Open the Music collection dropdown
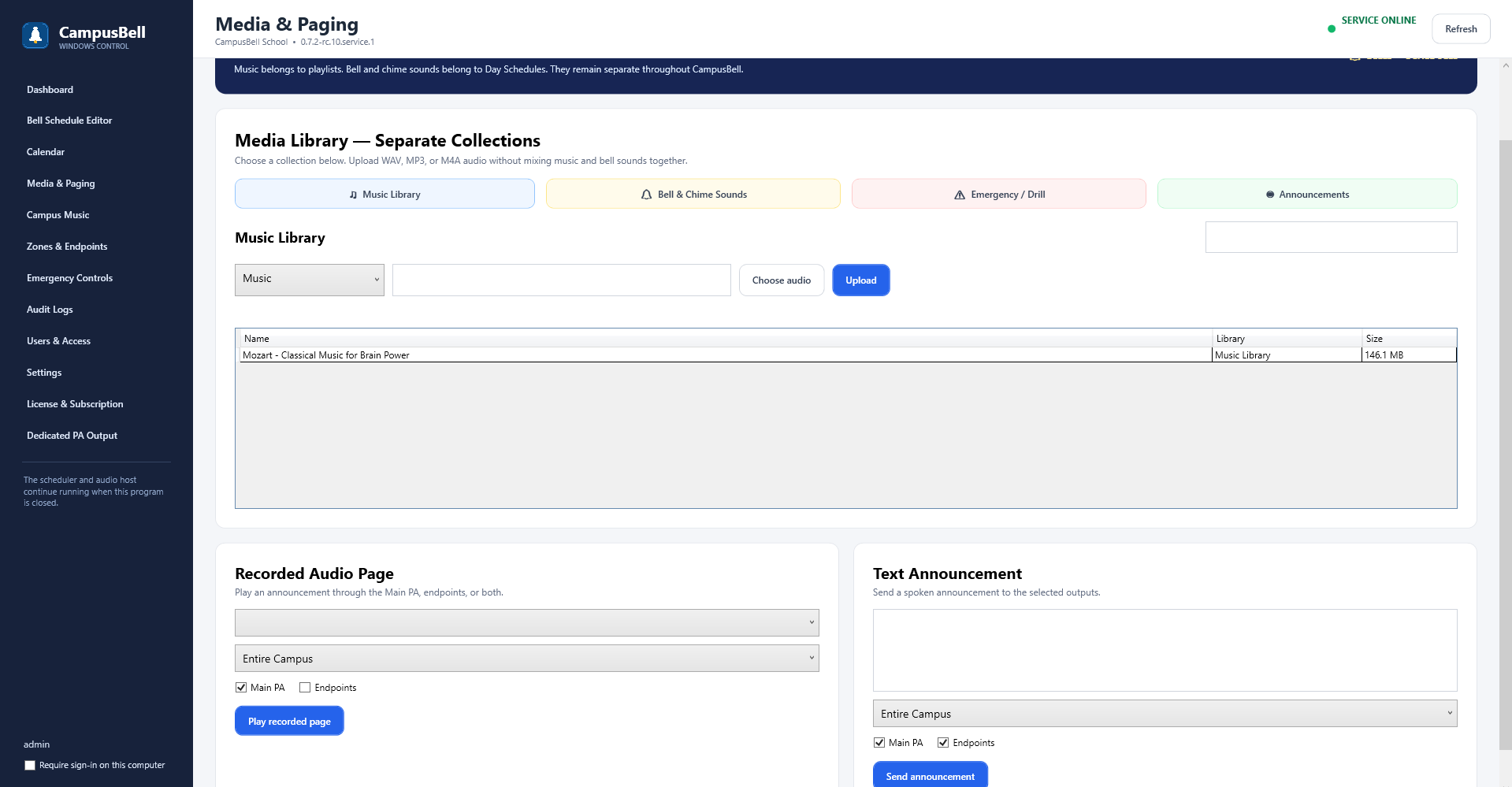 point(310,280)
